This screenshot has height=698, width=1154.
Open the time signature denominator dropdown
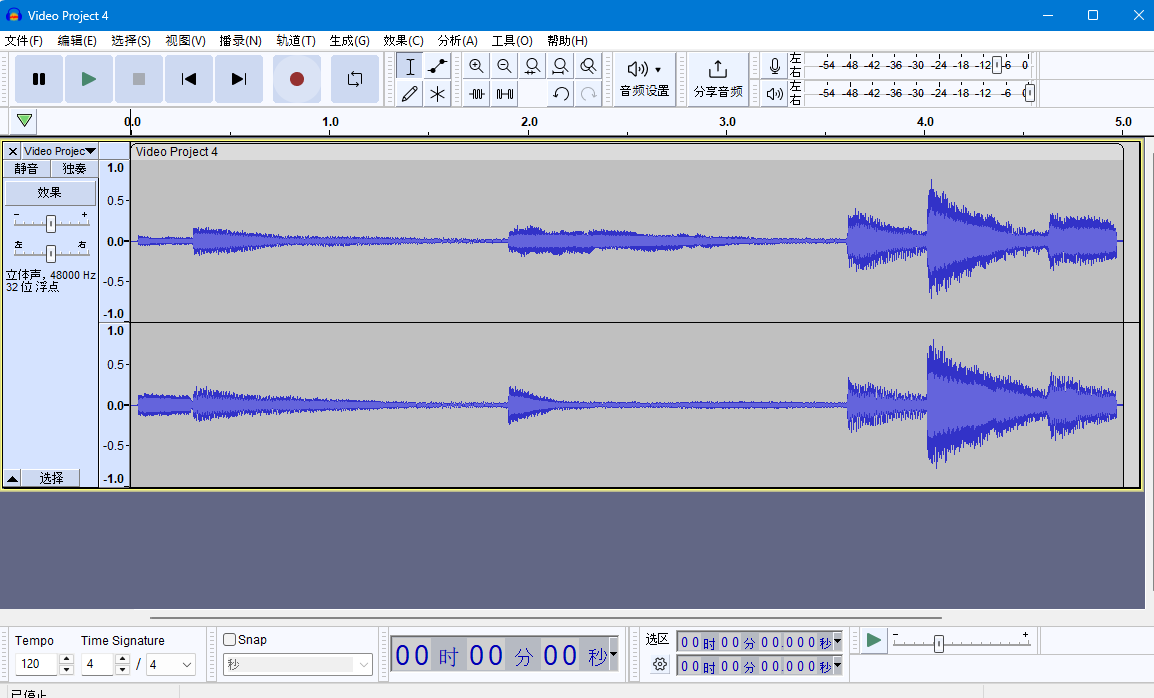(171, 664)
